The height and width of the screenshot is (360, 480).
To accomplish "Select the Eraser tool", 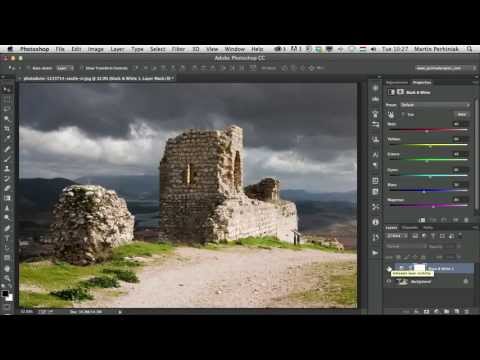I will click(x=7, y=188).
